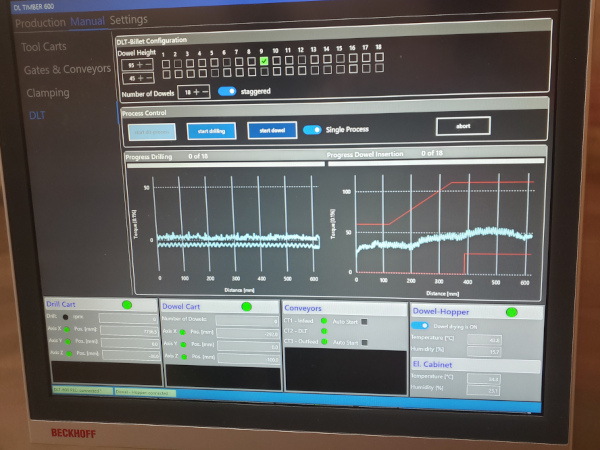Click the abort button
Viewport: 600px width, 450px height.
(x=463, y=126)
